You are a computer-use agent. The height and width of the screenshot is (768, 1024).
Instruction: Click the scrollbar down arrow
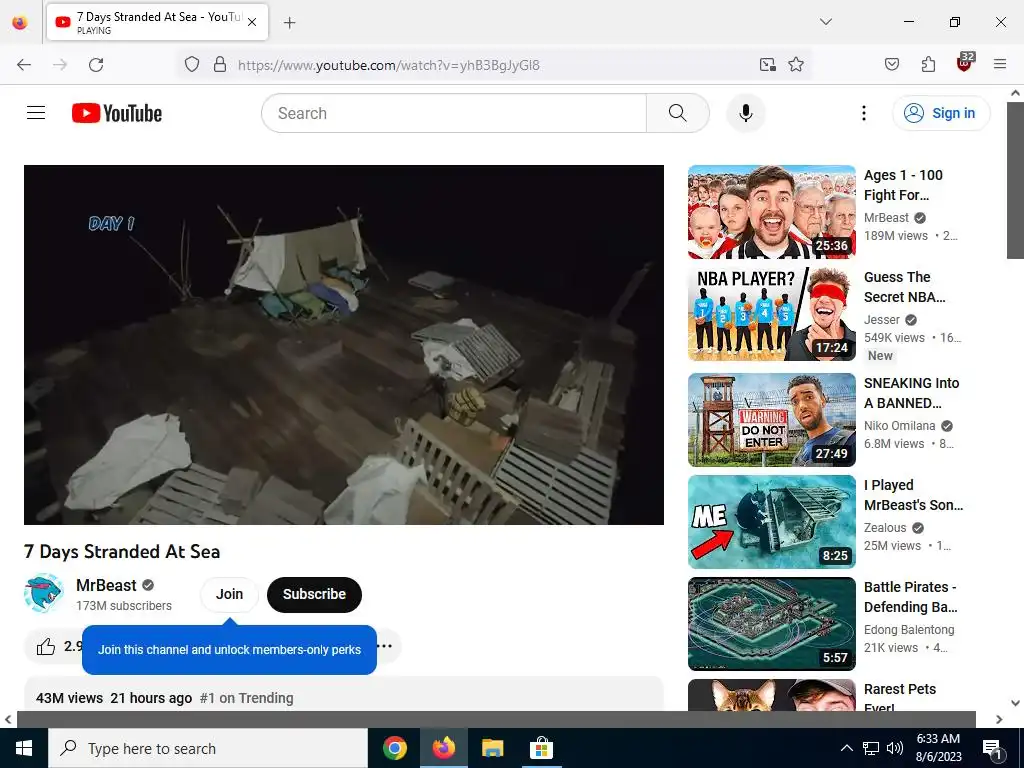[1015, 703]
